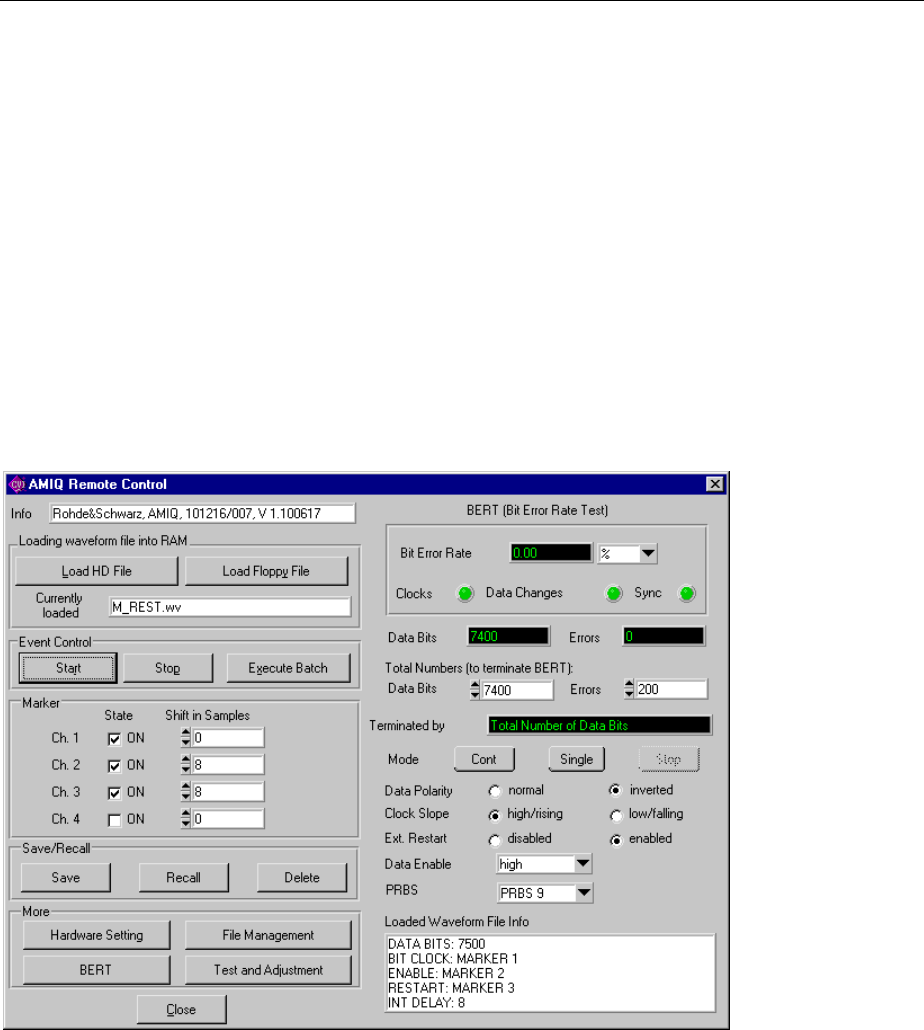Click total Errors 200 input field
This screenshot has width=924, height=1030.
(672, 689)
